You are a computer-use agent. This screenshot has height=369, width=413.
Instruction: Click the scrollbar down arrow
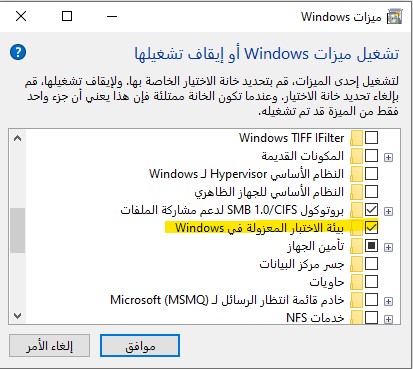tap(17, 315)
